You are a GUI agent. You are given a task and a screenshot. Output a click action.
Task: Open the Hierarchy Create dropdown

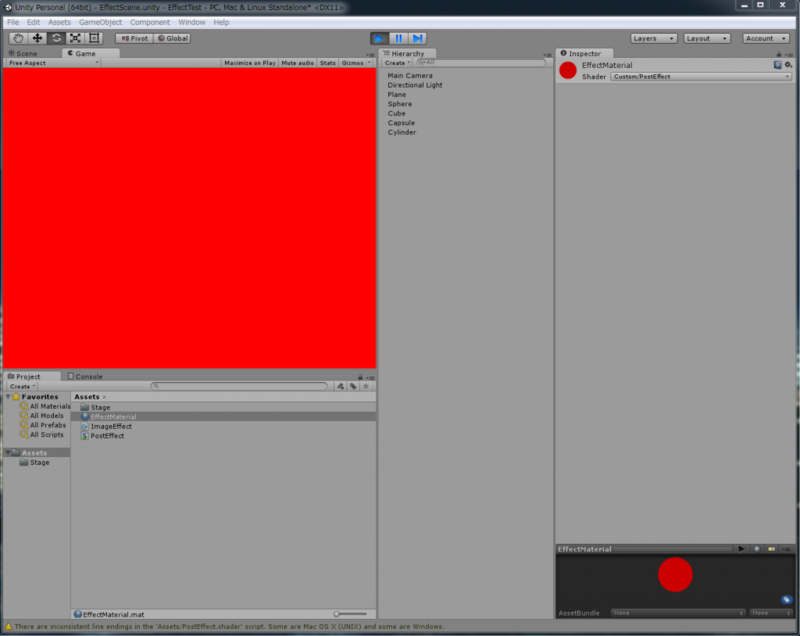coord(397,63)
